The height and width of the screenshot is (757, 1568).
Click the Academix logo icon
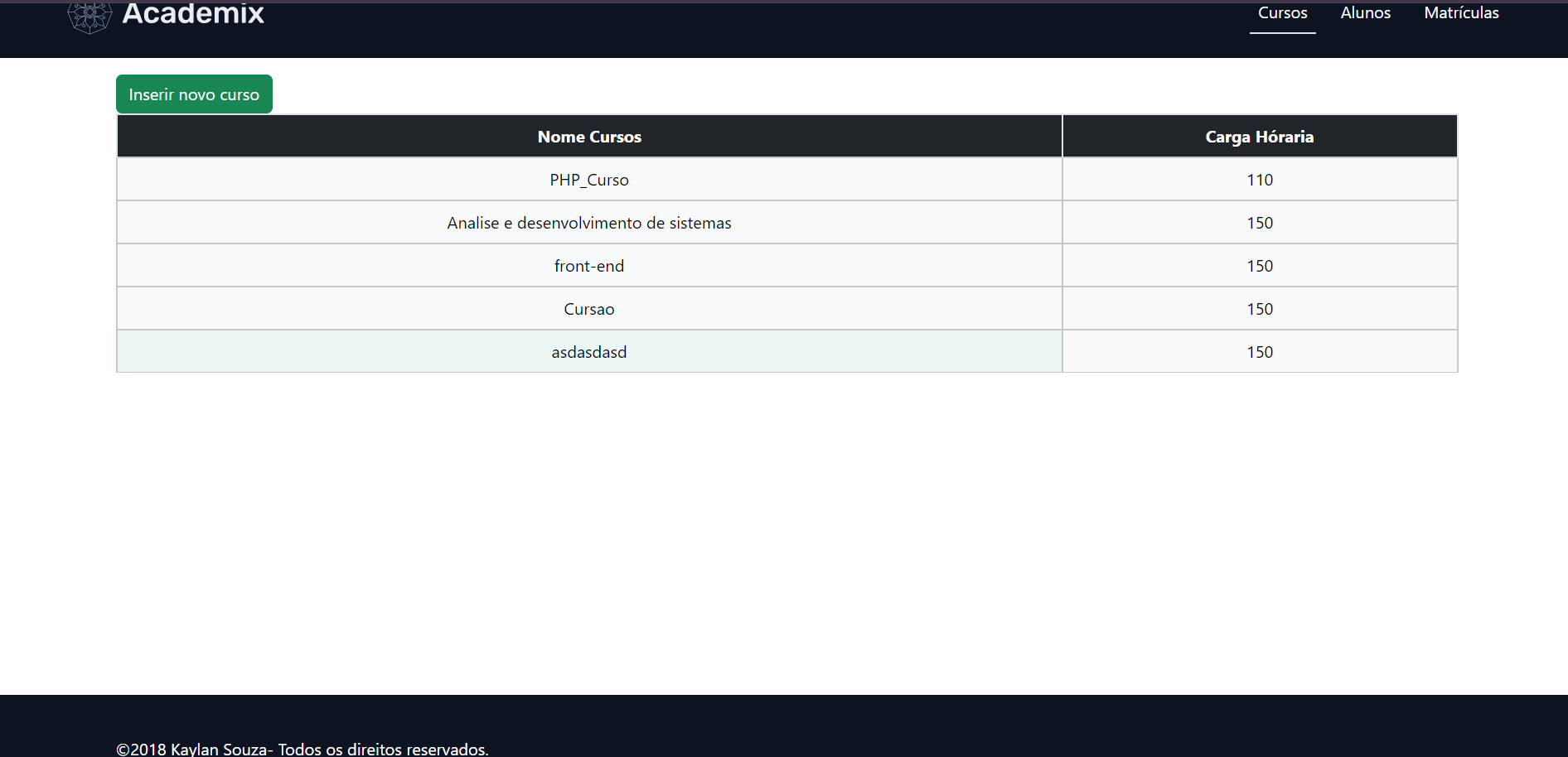click(x=90, y=16)
